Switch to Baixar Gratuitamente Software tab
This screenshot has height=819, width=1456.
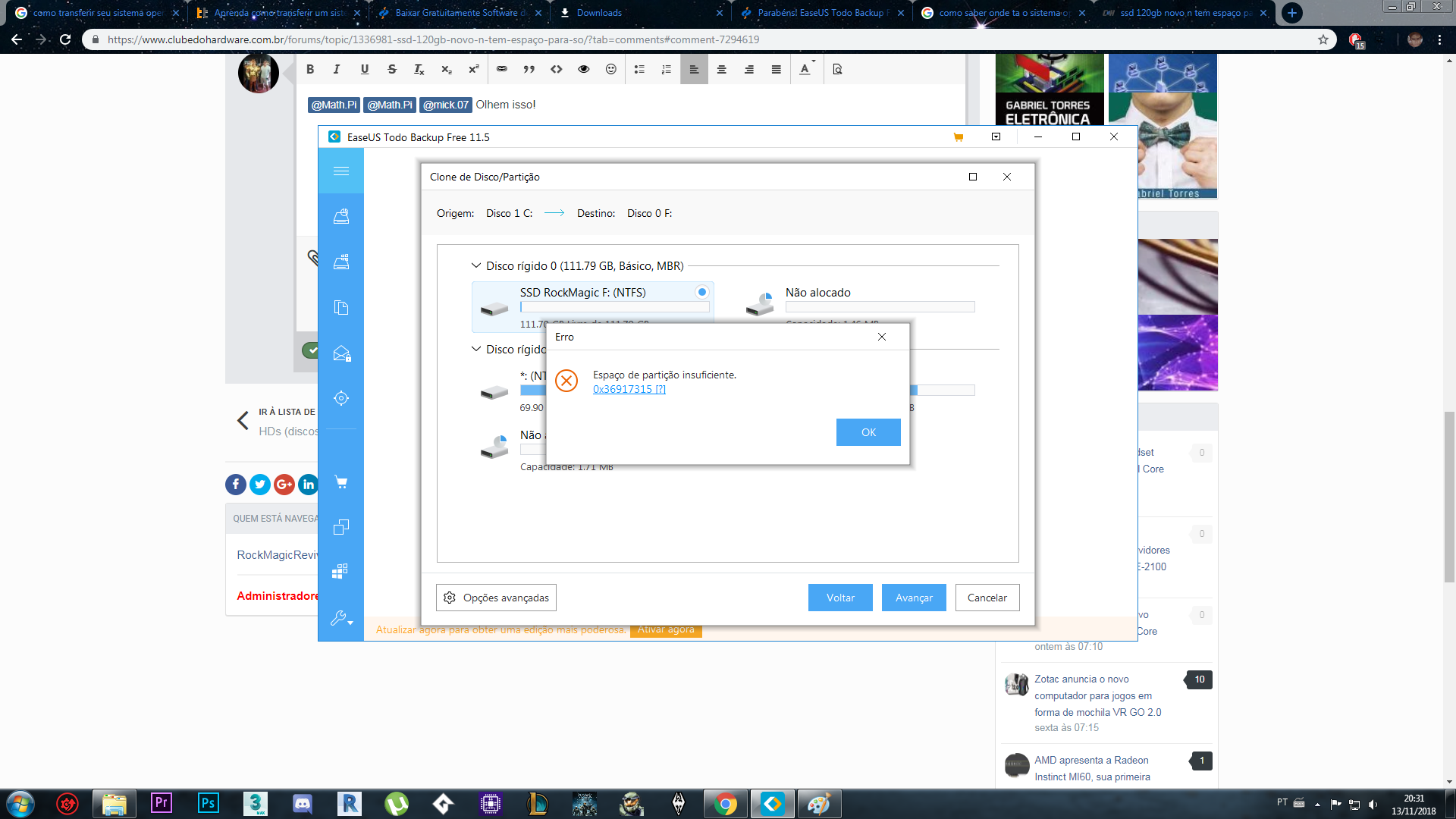(460, 13)
